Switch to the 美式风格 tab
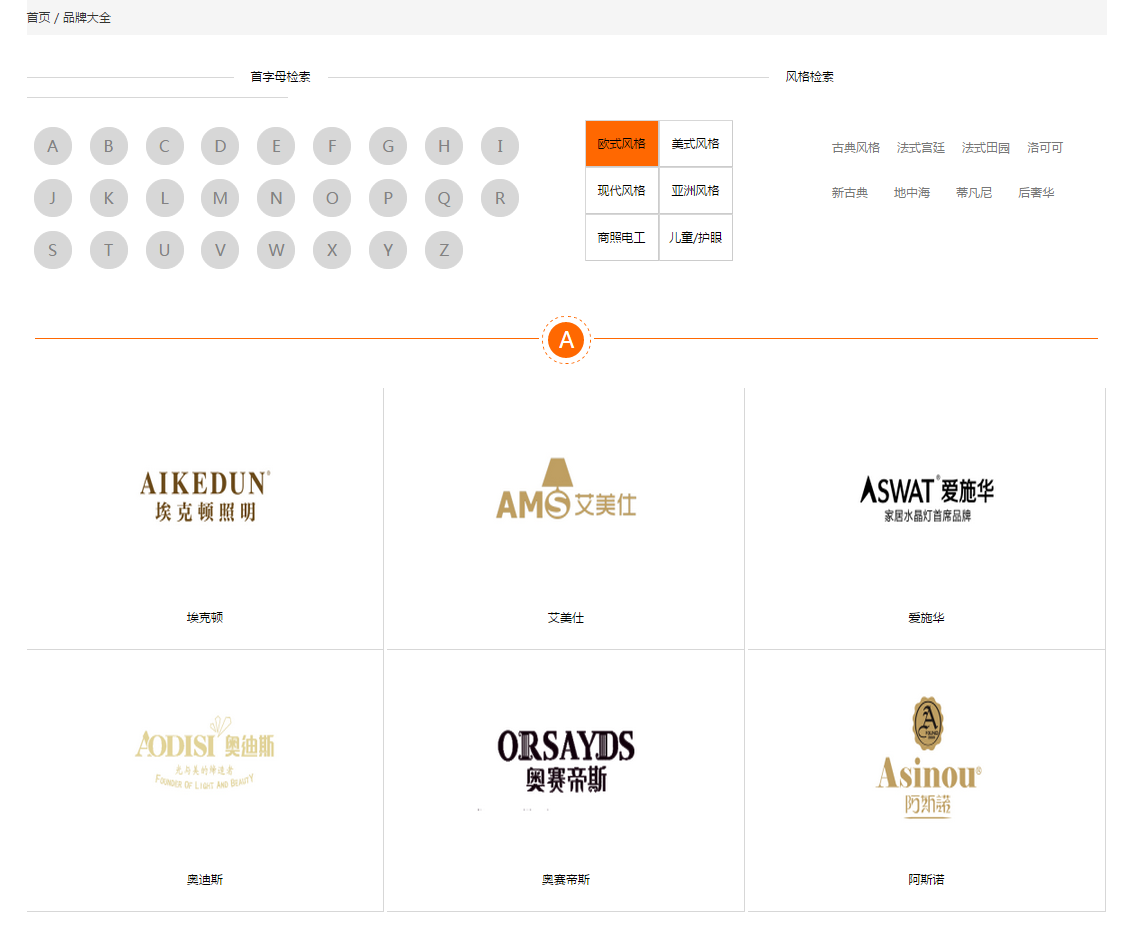This screenshot has width=1125, height=926. click(x=695, y=144)
